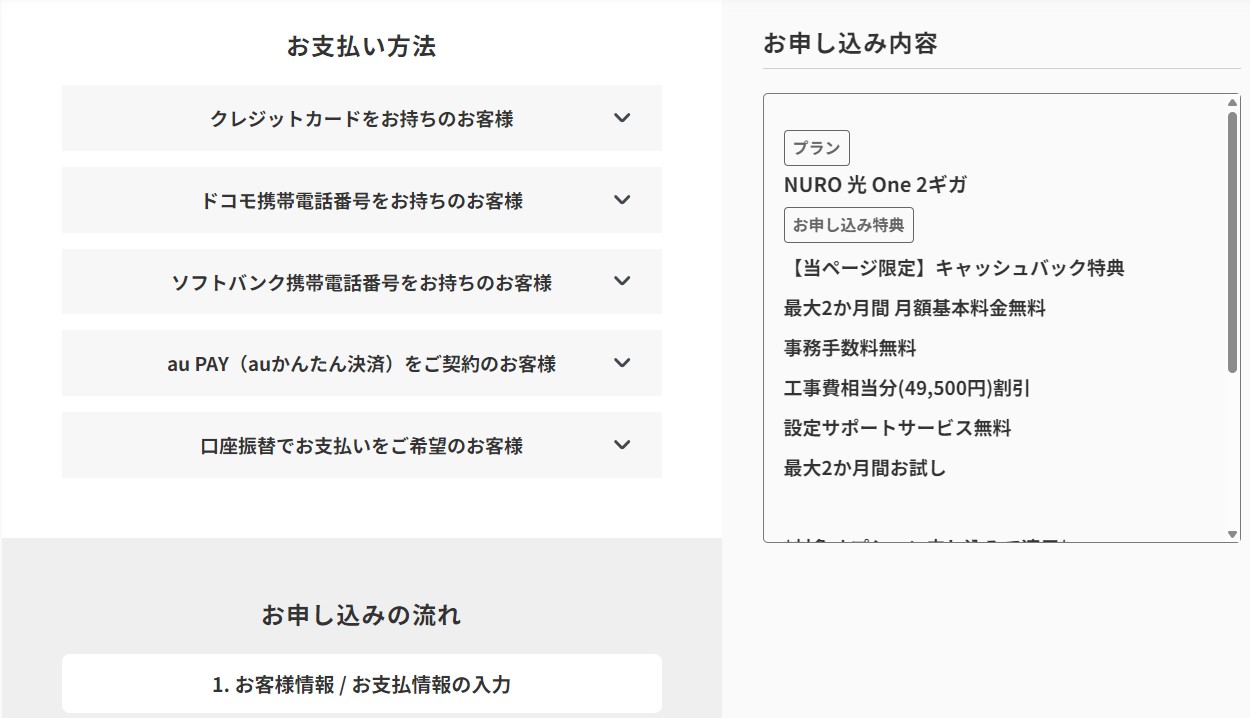
Task: Click the お申し込み特典 badge
Action: tap(849, 224)
